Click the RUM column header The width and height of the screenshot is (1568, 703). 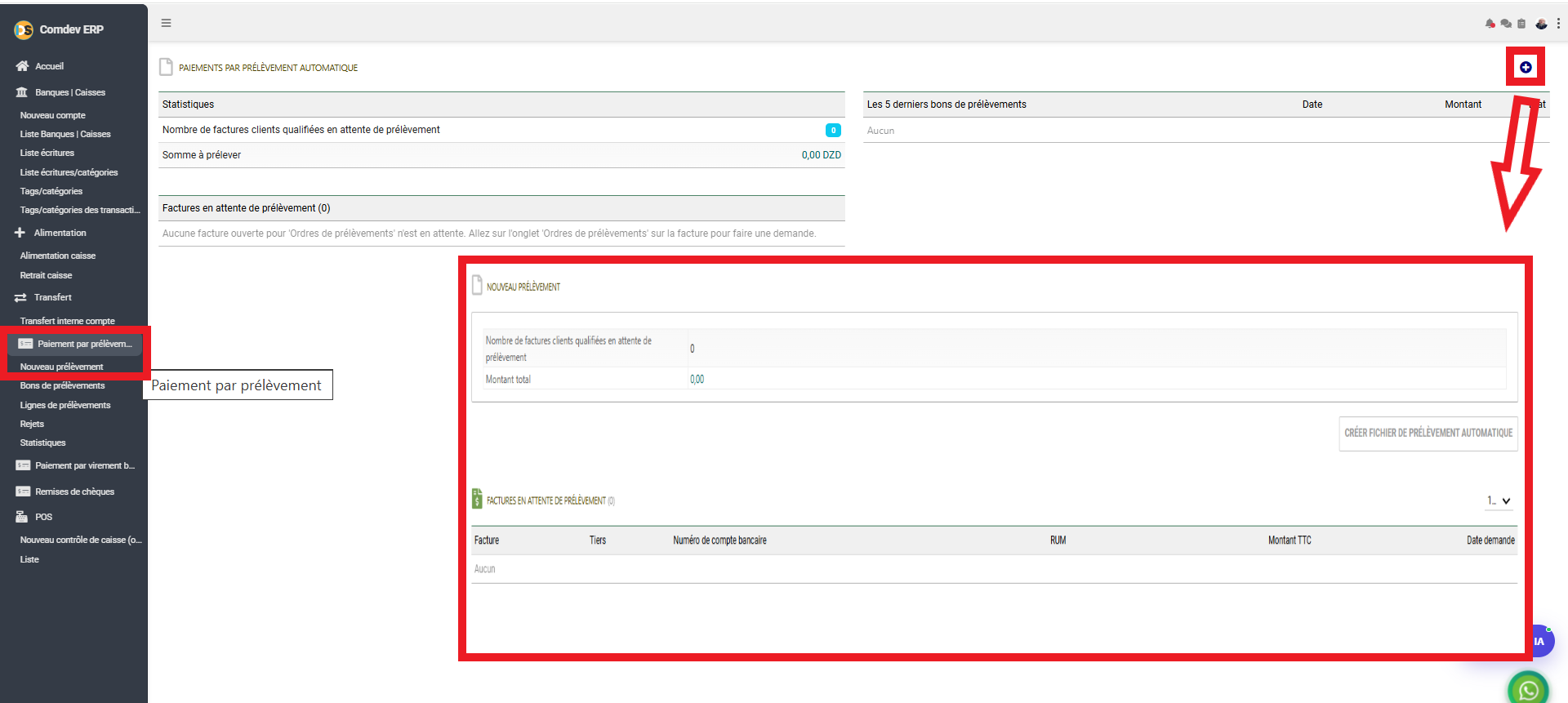(x=1058, y=541)
